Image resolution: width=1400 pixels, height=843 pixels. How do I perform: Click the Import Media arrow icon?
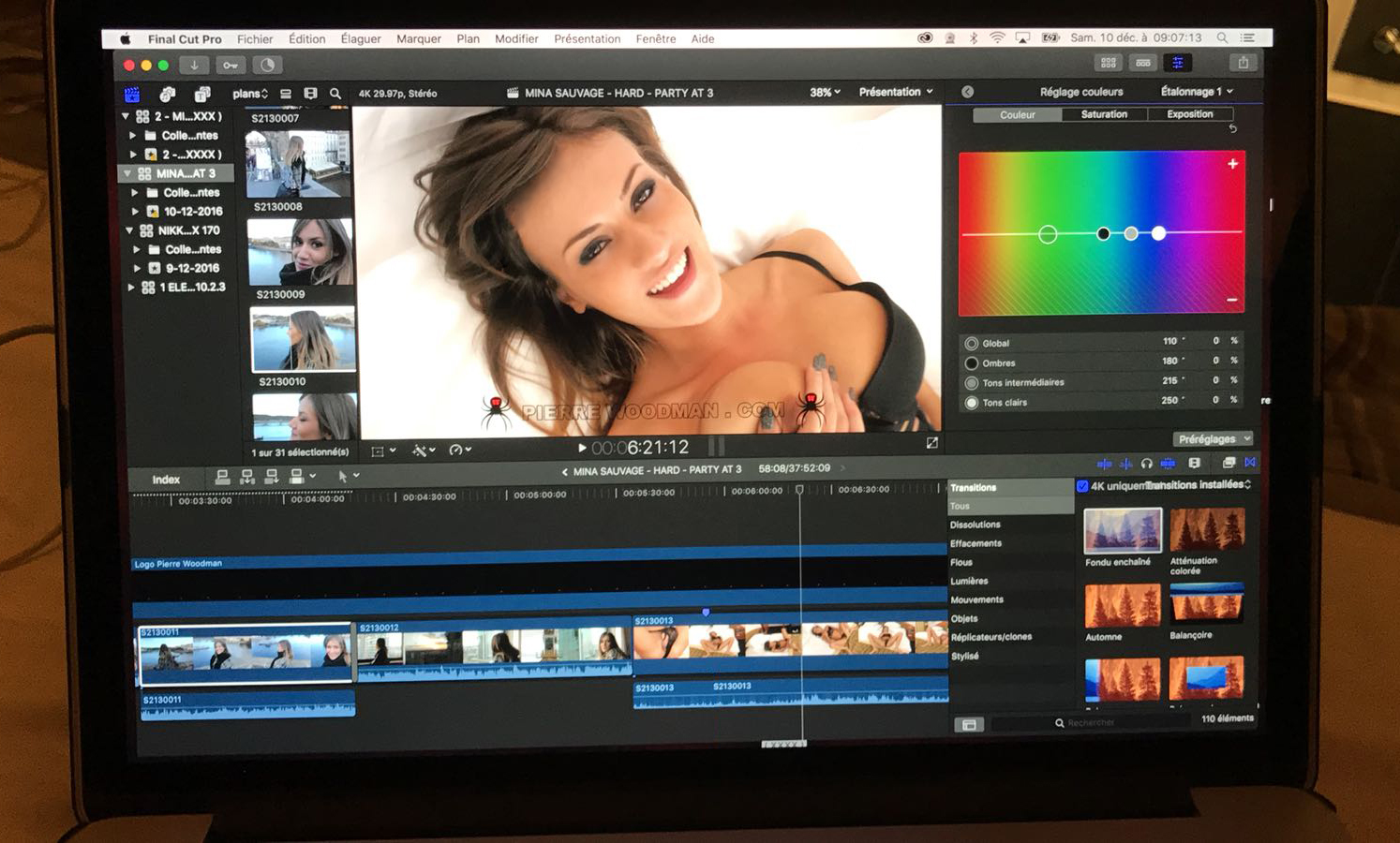(194, 65)
